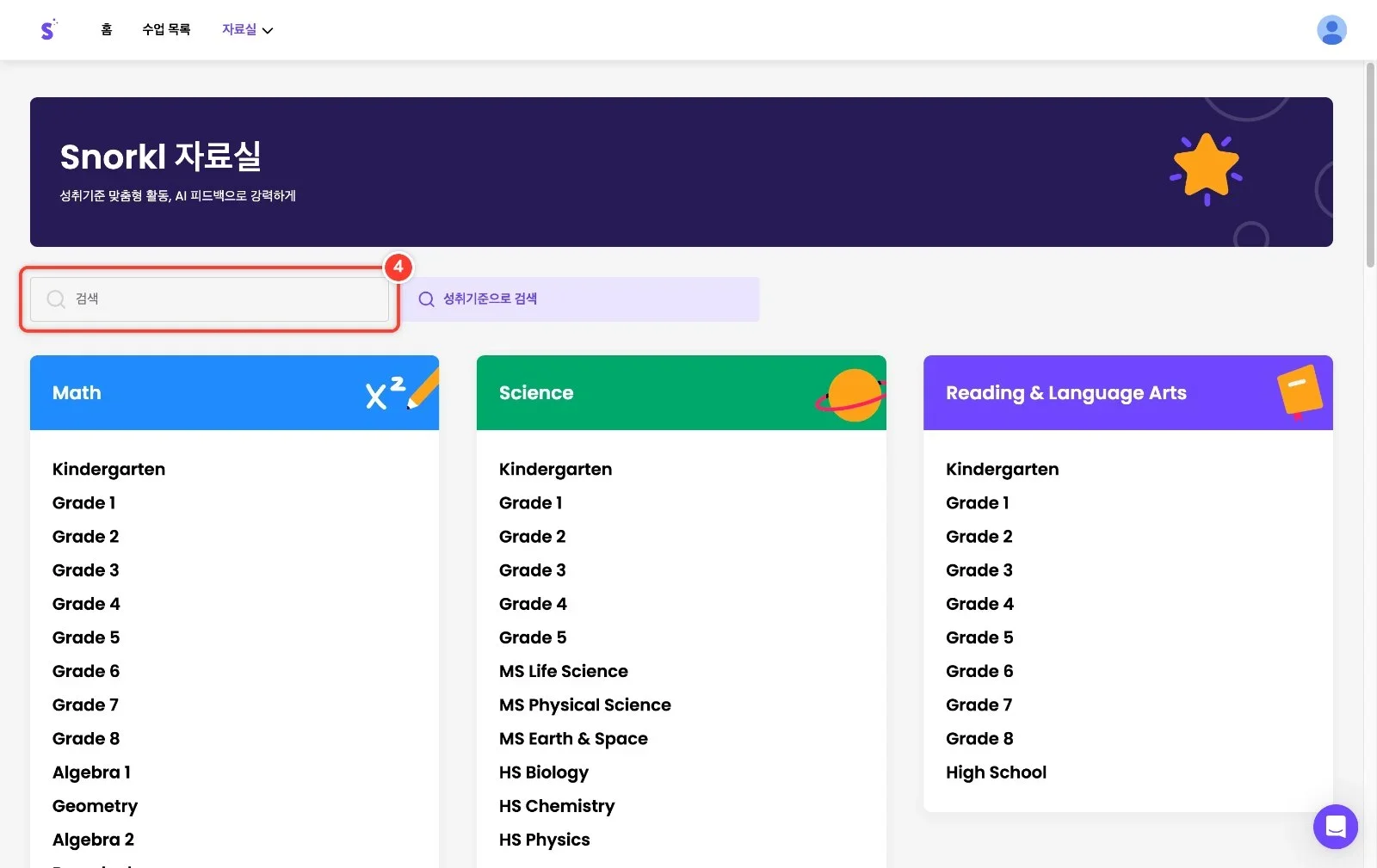
Task: Click the 성취기준으로 검색 button
Action: [x=581, y=299]
